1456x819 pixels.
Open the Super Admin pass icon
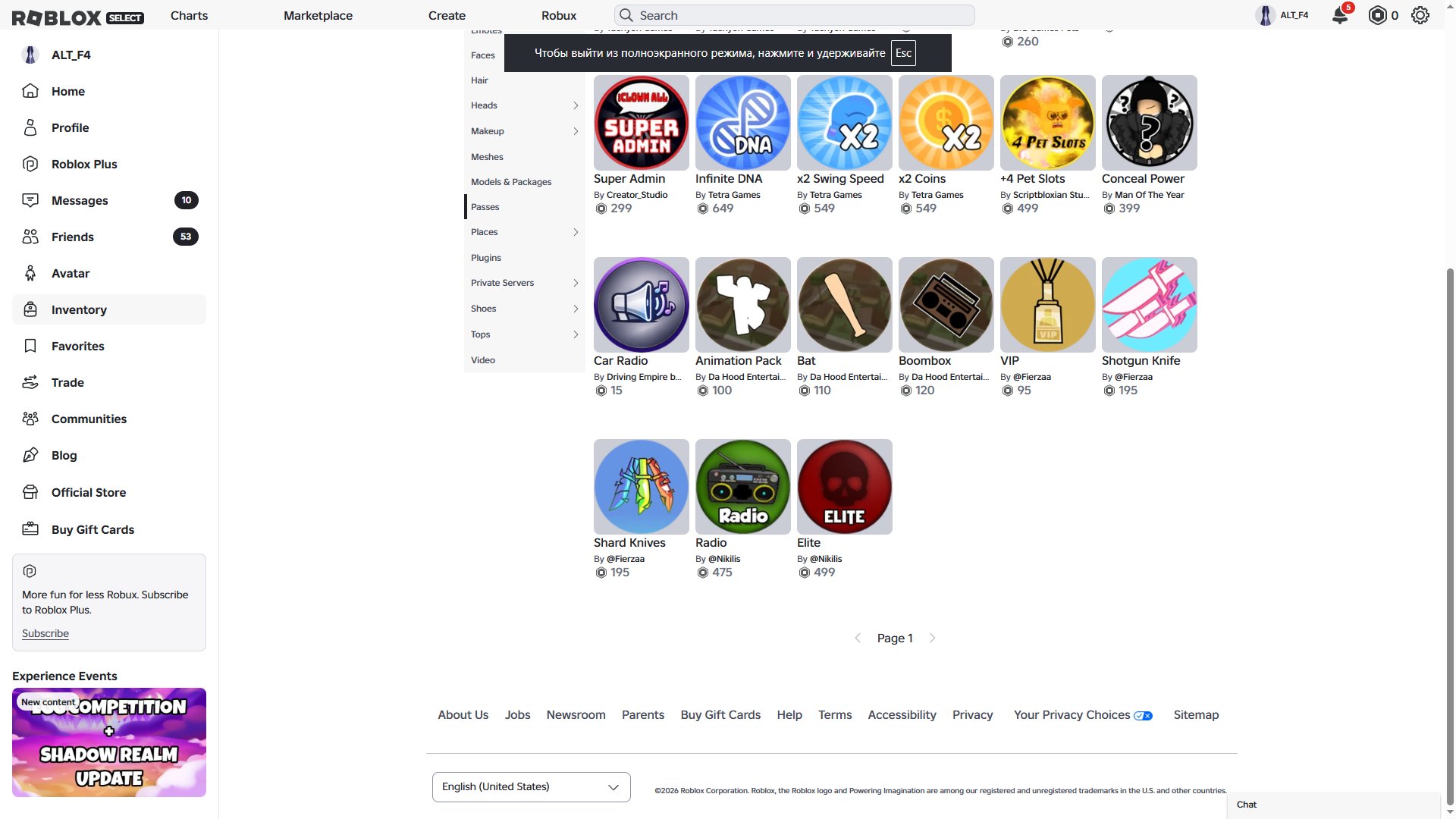click(642, 123)
